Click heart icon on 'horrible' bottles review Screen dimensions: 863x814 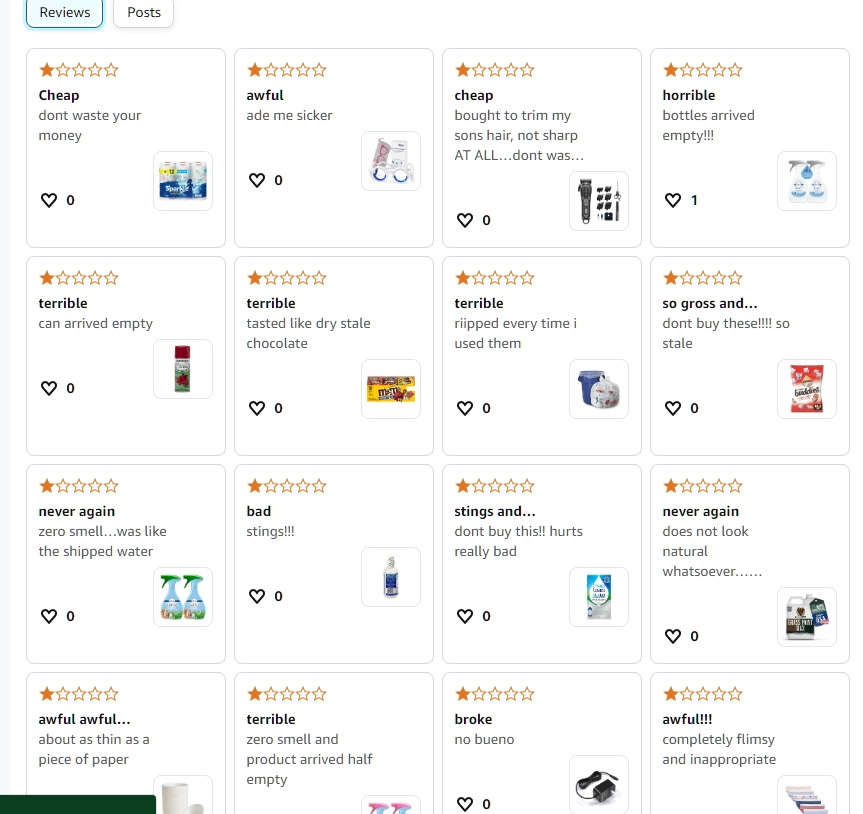pos(673,200)
